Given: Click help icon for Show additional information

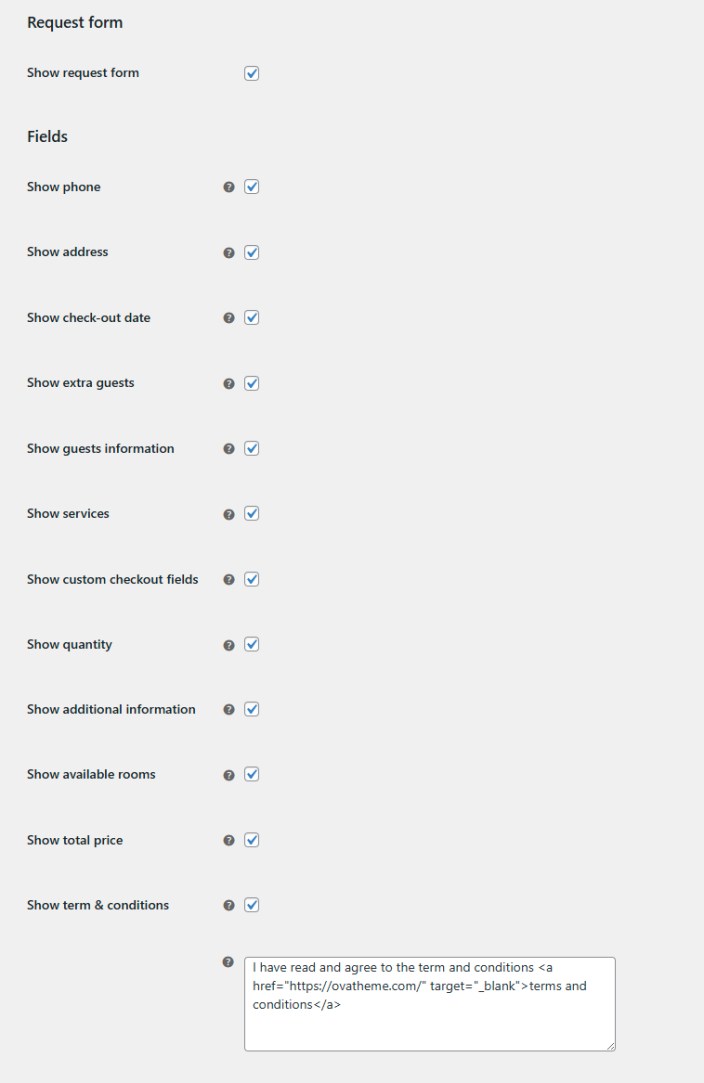Looking at the screenshot, I should (229, 709).
